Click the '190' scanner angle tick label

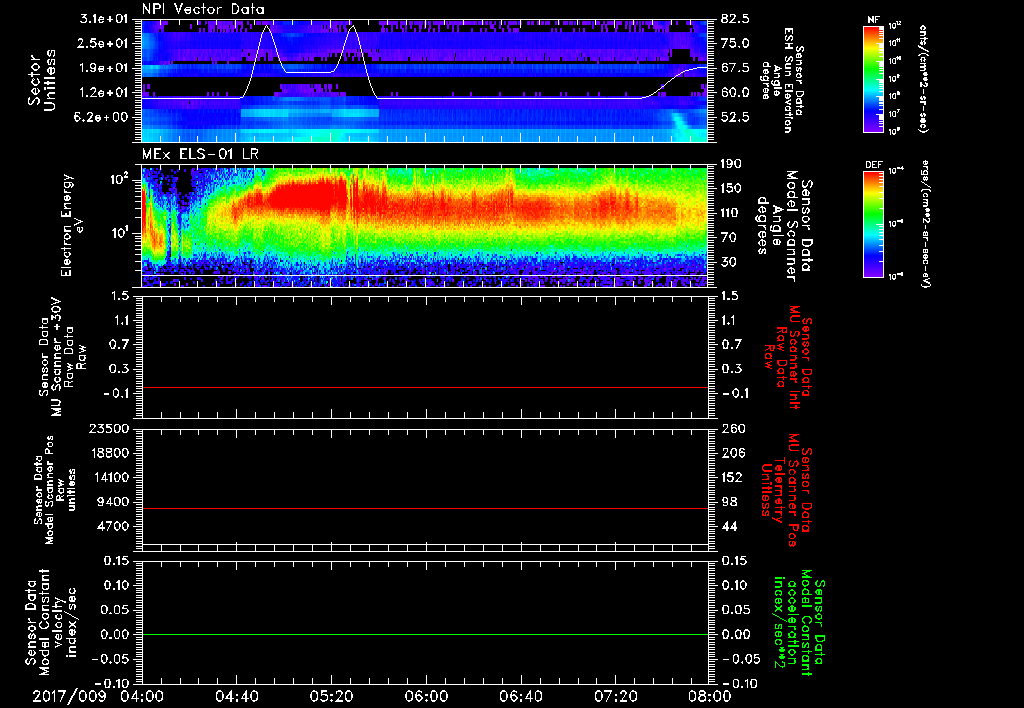pos(731,164)
